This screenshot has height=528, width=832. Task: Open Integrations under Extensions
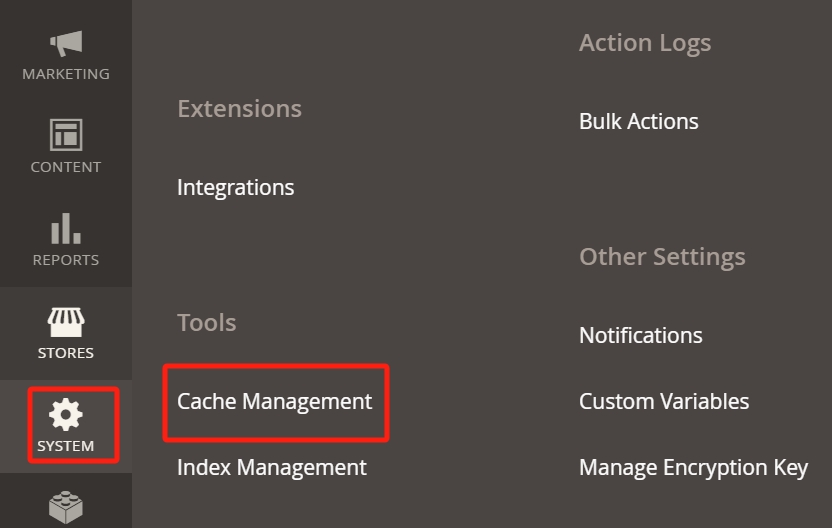click(236, 188)
